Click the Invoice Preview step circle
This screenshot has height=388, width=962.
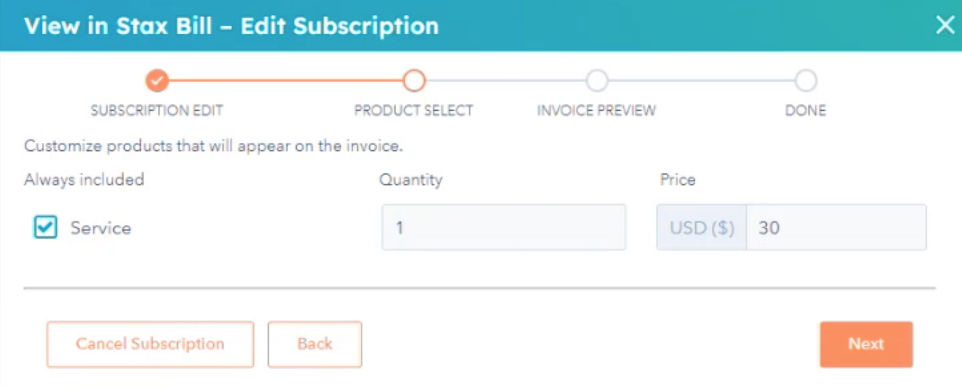[x=596, y=80]
